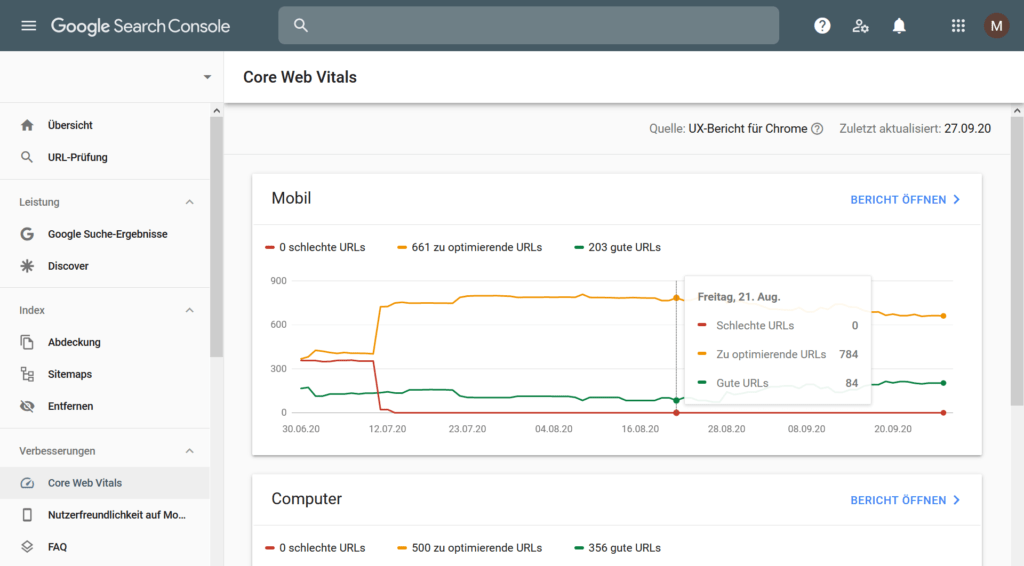Collapse the Index section
This screenshot has width=1024, height=566.
click(189, 310)
